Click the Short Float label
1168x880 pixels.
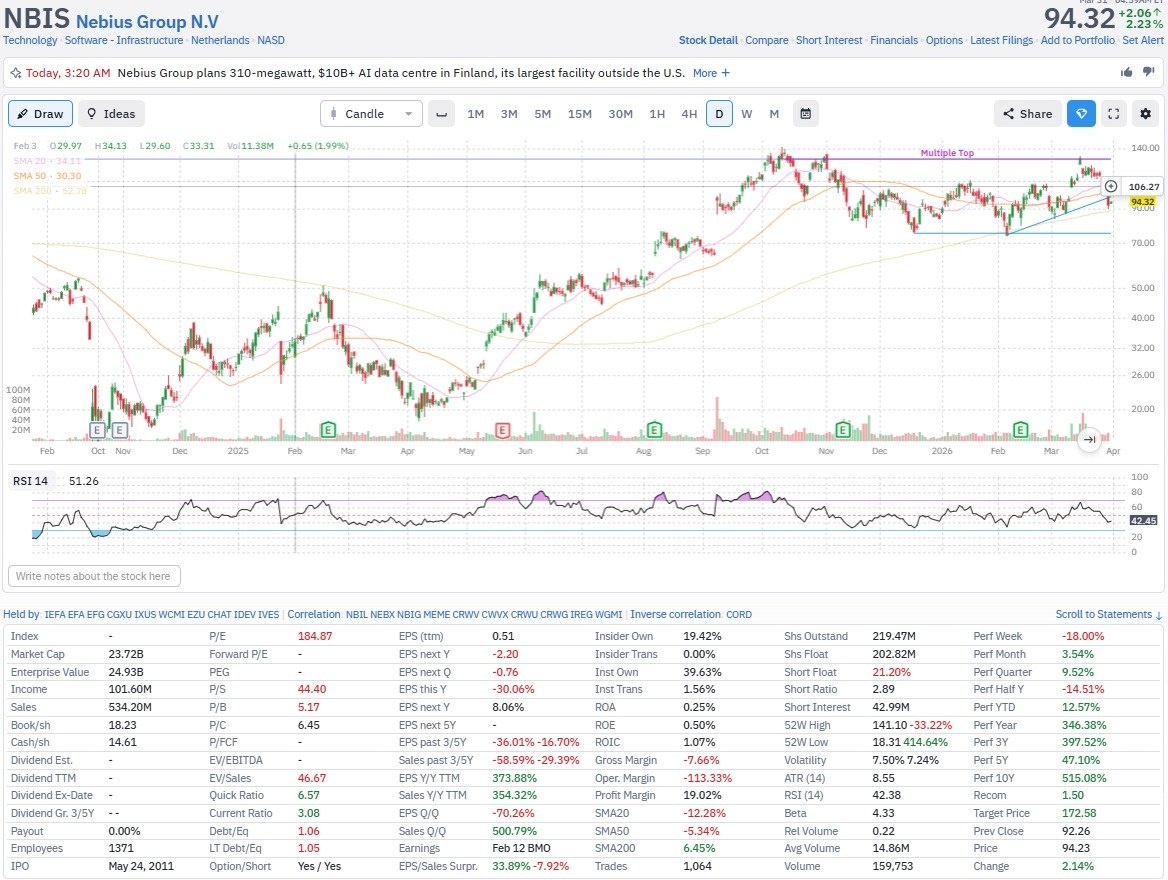[810, 672]
